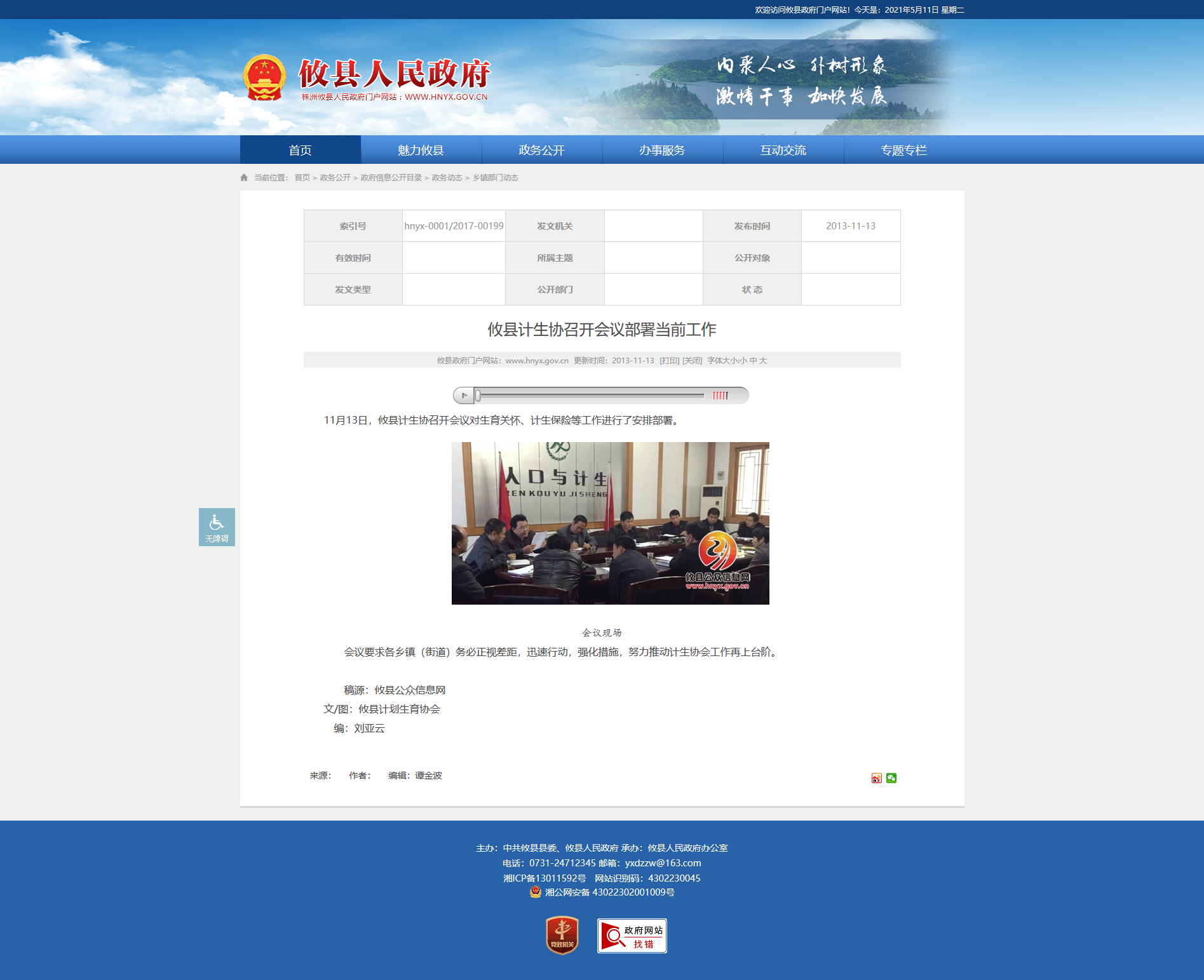Click the police badge icon beside 湘公网安备
This screenshot has width=1204, height=980.
(x=536, y=892)
